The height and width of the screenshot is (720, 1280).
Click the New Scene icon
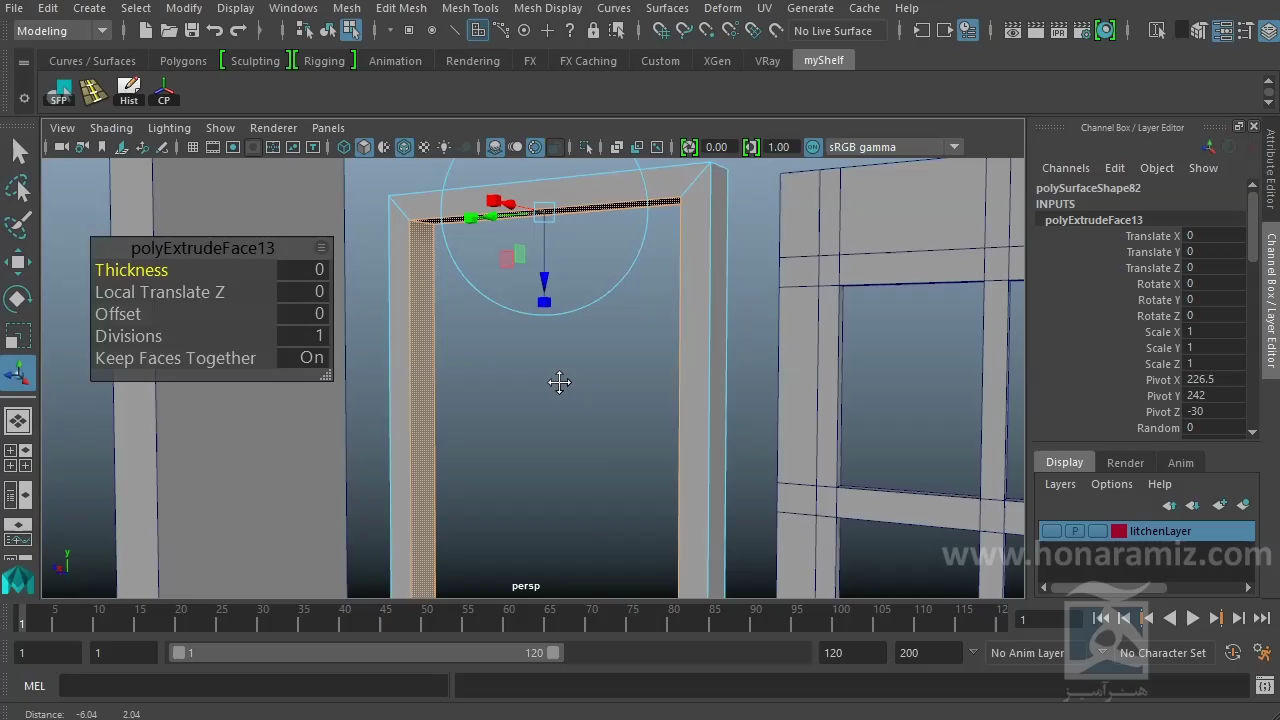[146, 31]
